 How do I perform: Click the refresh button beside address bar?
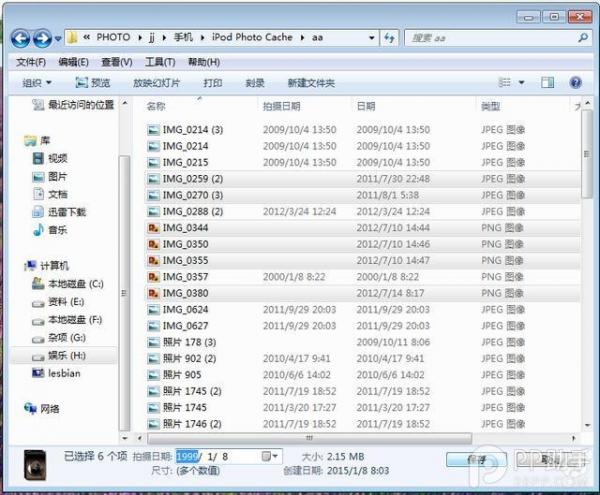(x=391, y=38)
